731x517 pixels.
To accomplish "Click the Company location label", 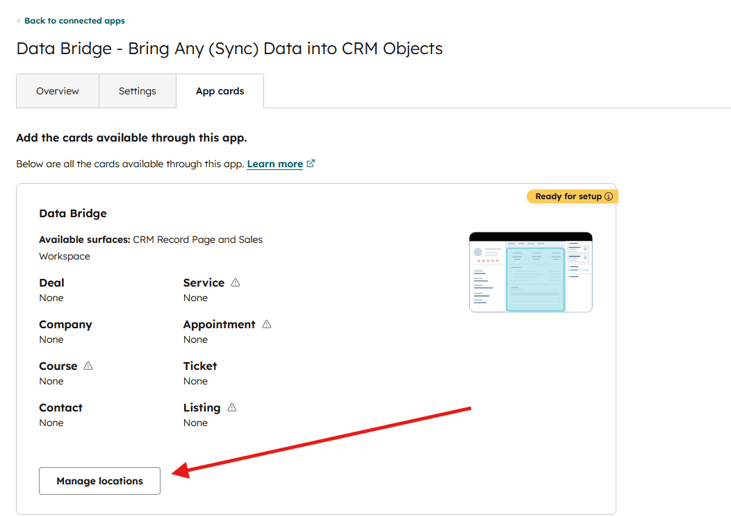I will (65, 325).
